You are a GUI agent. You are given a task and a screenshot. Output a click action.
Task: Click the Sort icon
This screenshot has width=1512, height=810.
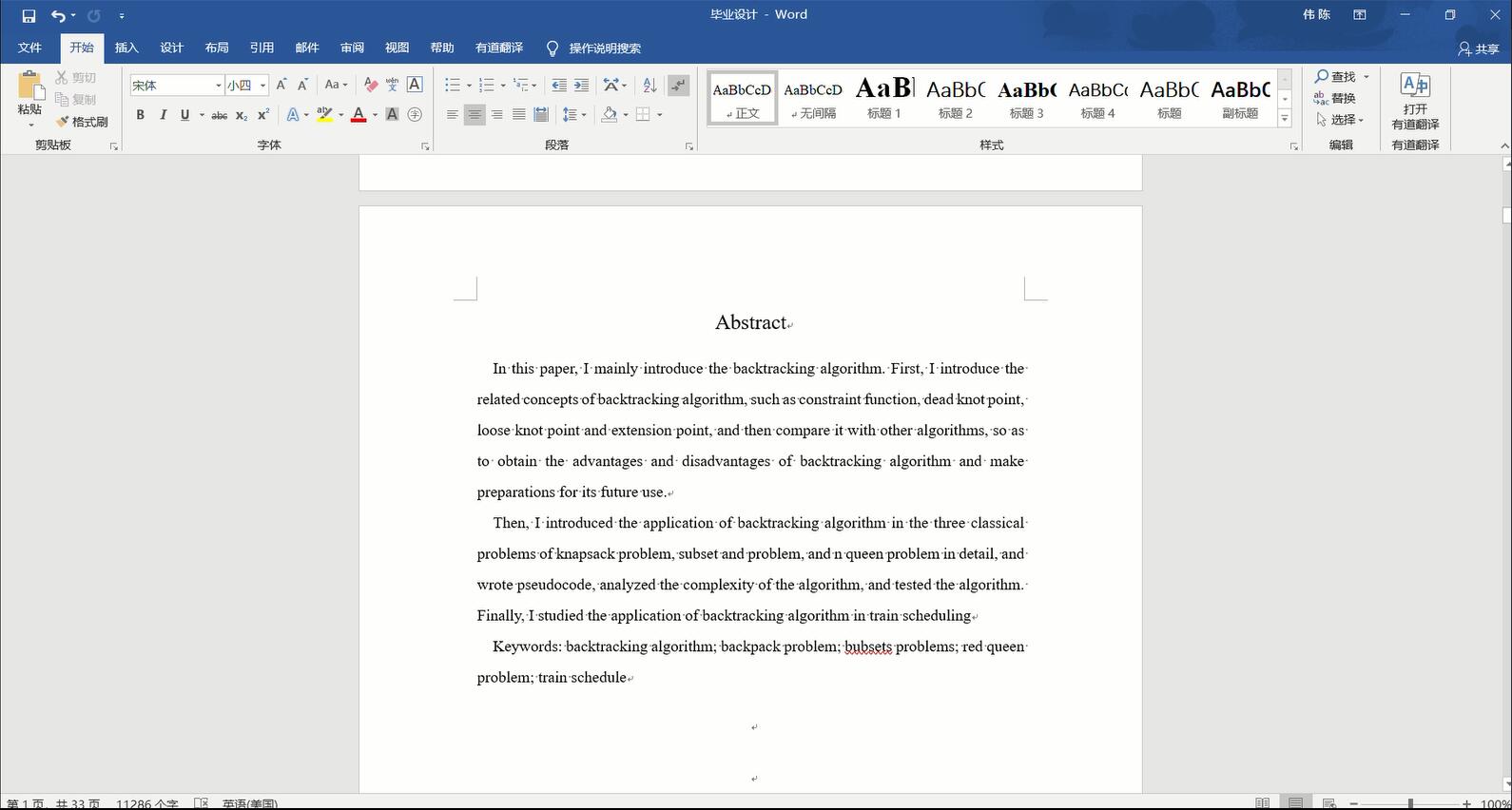649,85
